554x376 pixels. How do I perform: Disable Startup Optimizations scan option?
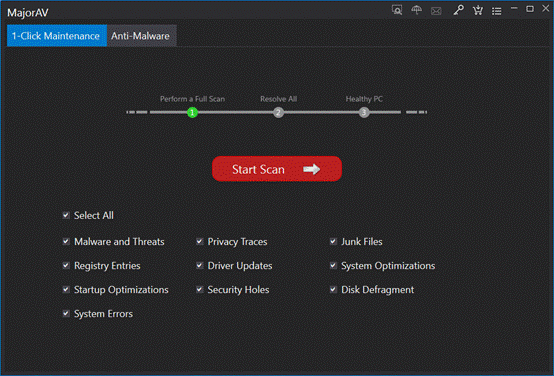pos(66,289)
